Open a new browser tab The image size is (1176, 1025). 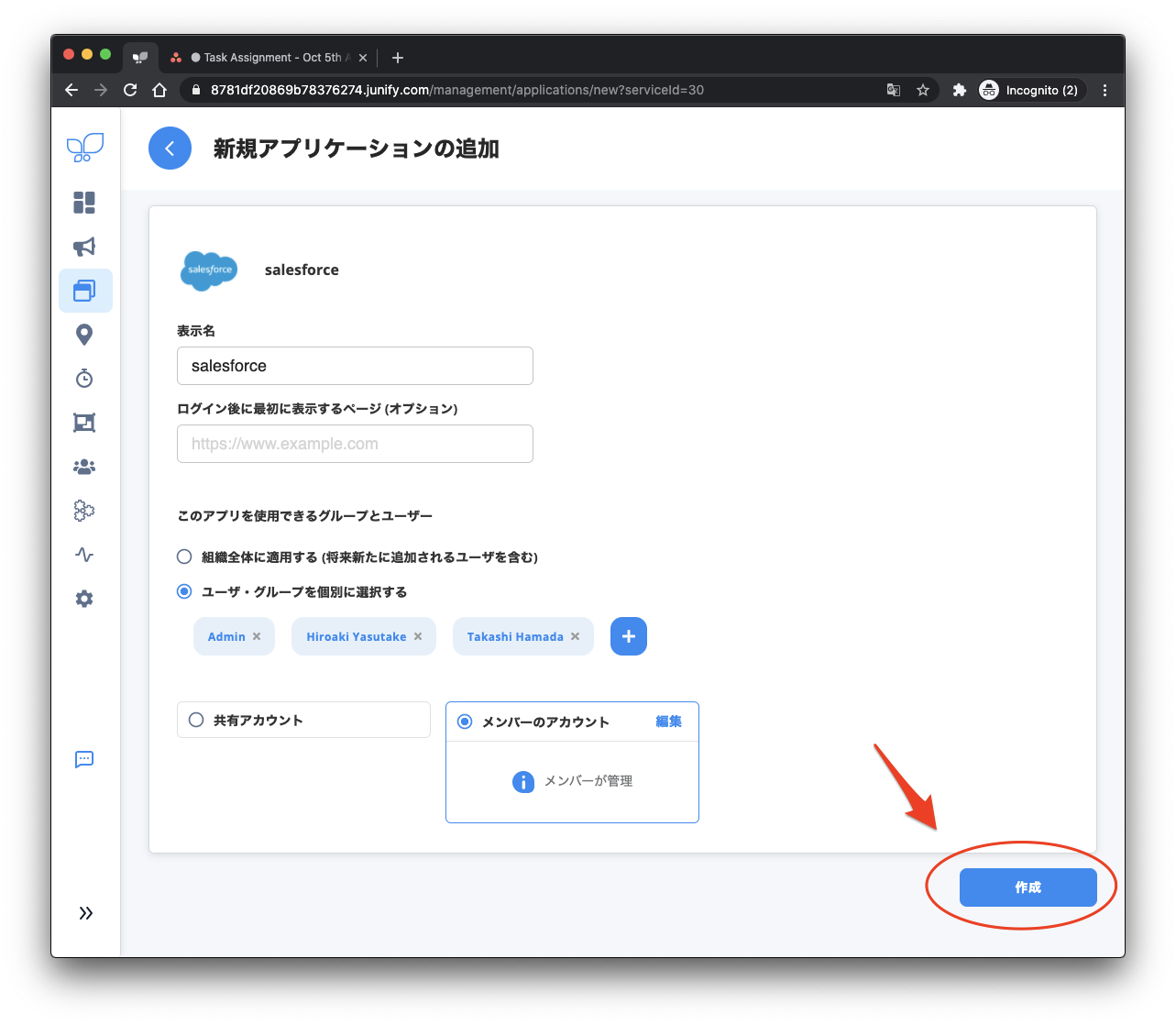pyautogui.click(x=398, y=58)
